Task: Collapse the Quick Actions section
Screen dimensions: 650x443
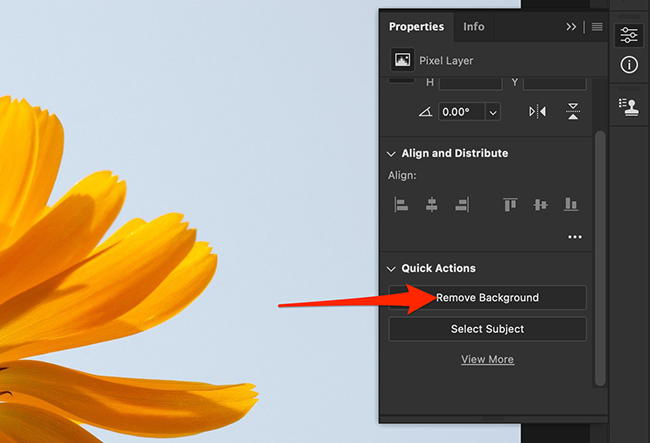Action: pos(392,269)
